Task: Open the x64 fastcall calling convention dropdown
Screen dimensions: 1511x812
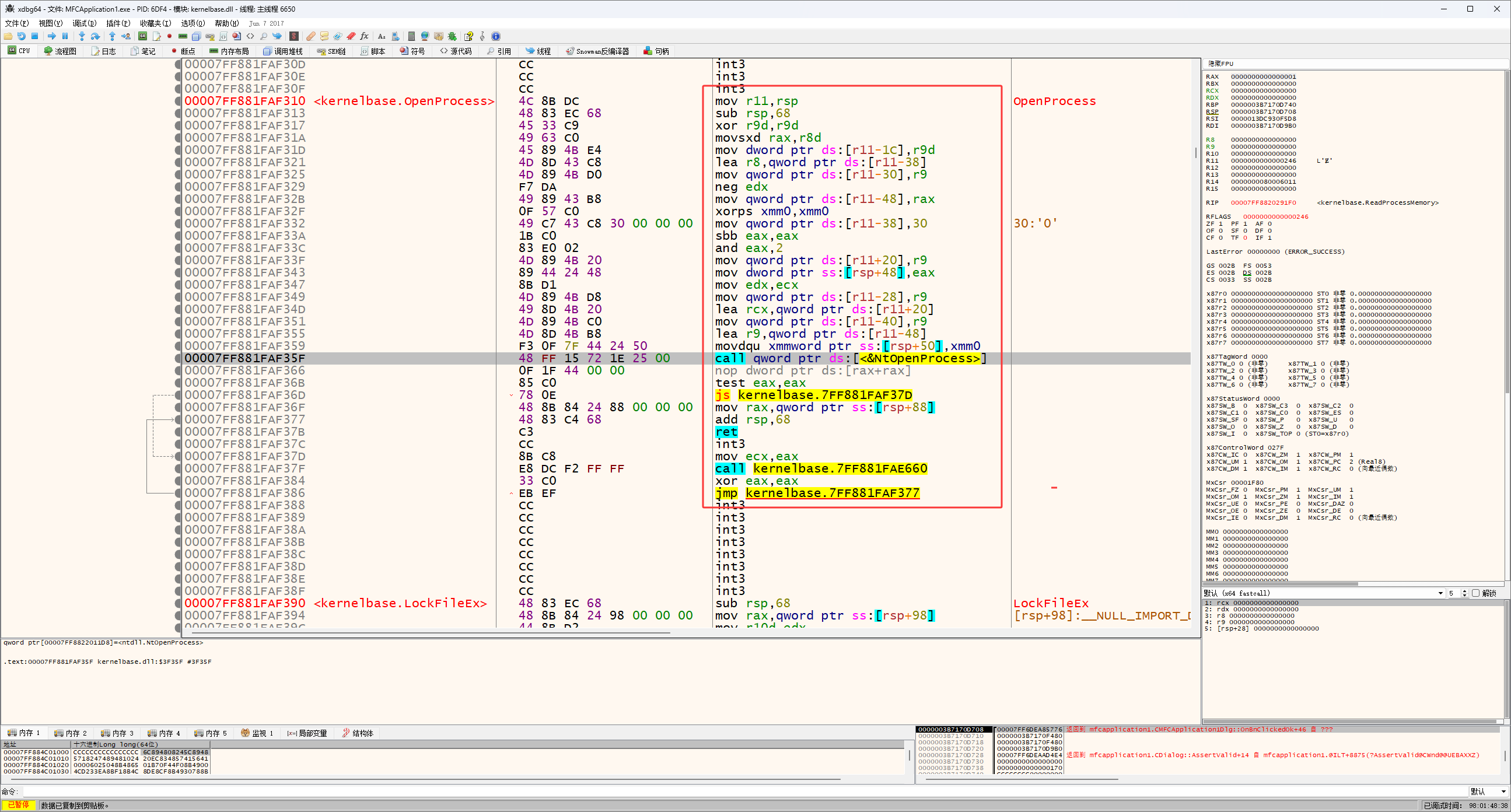Action: tap(1440, 593)
